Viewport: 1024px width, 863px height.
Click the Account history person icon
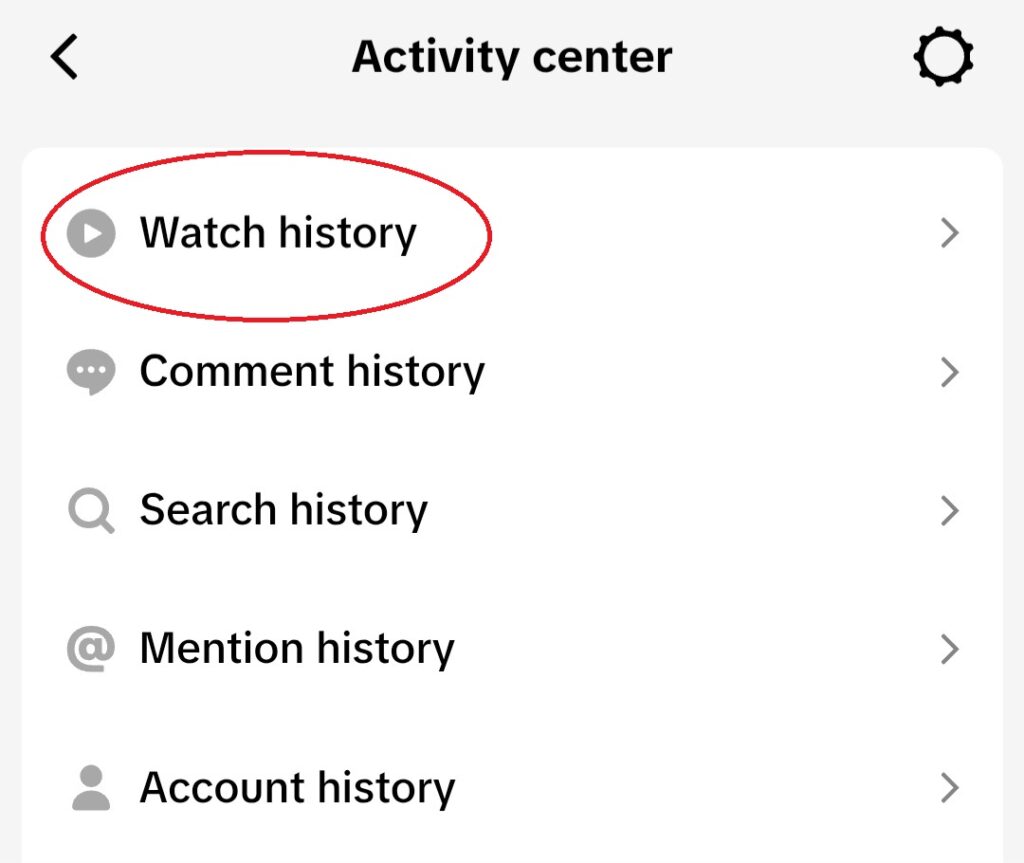tap(91, 787)
